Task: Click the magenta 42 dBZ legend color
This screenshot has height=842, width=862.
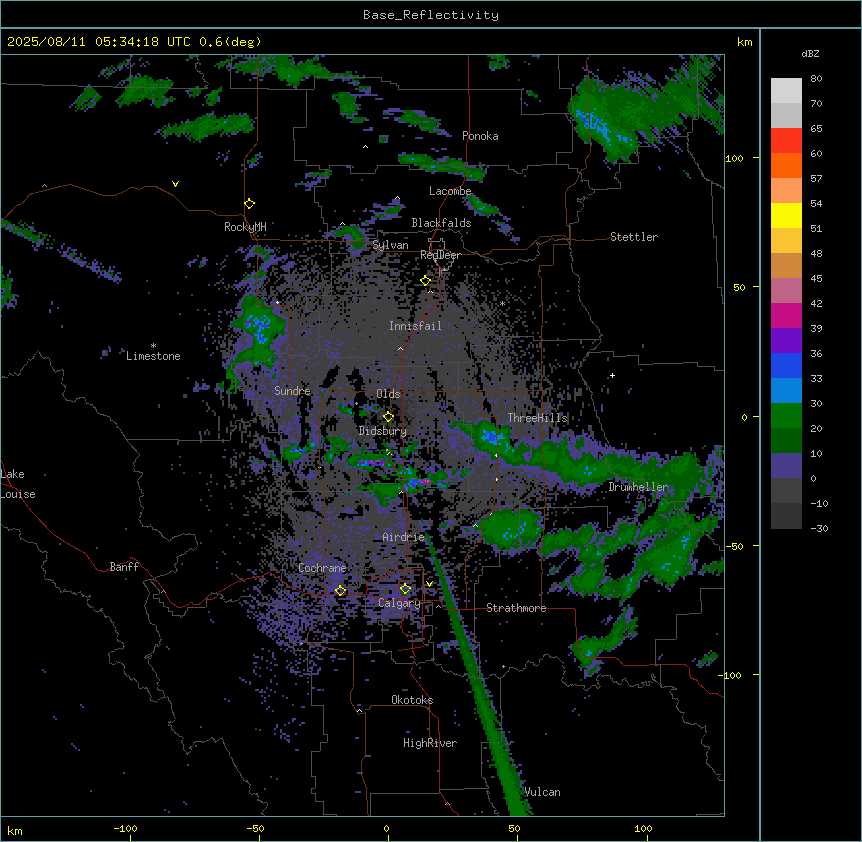Action: pos(786,315)
